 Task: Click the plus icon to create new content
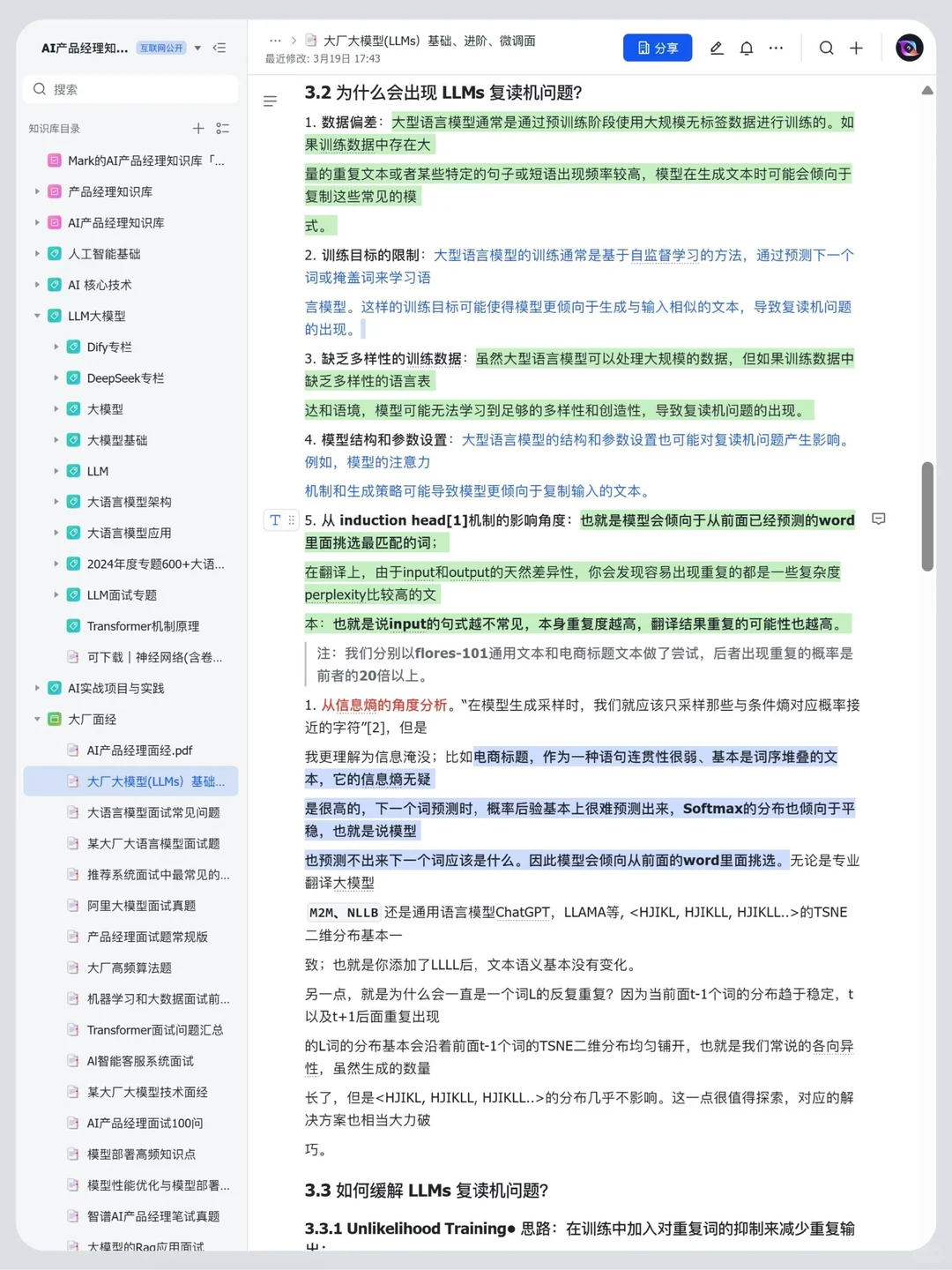[x=856, y=49]
